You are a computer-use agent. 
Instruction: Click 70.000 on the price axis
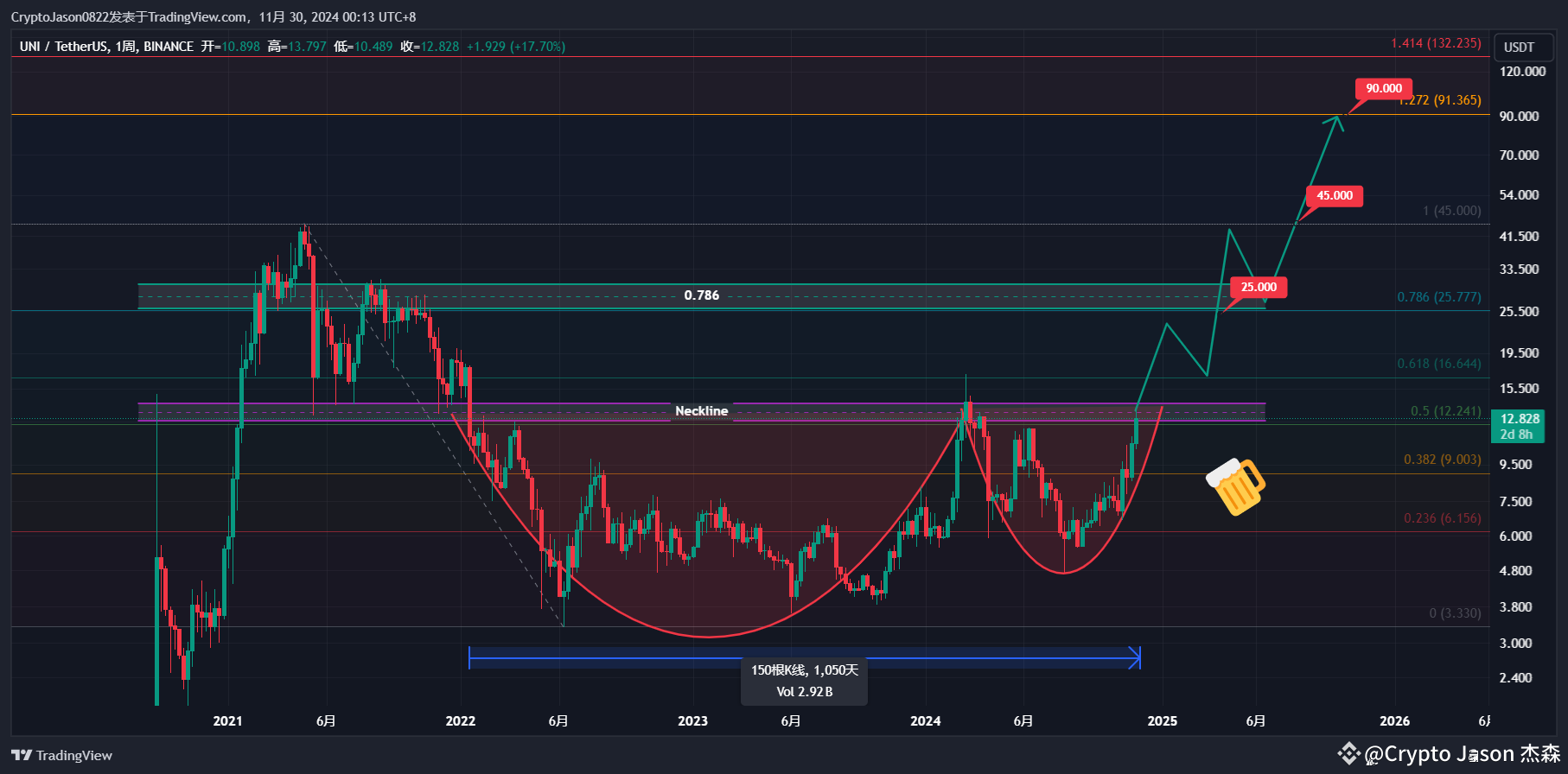[x=1520, y=155]
